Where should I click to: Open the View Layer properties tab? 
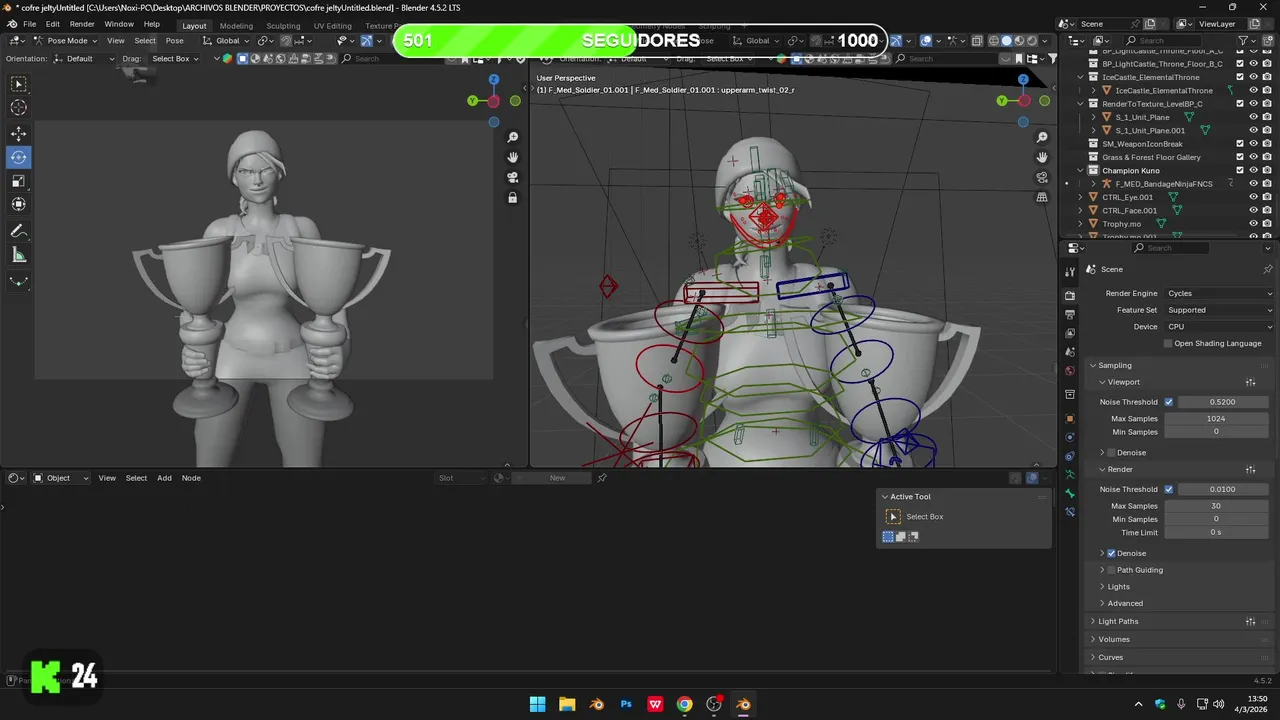click(1070, 333)
